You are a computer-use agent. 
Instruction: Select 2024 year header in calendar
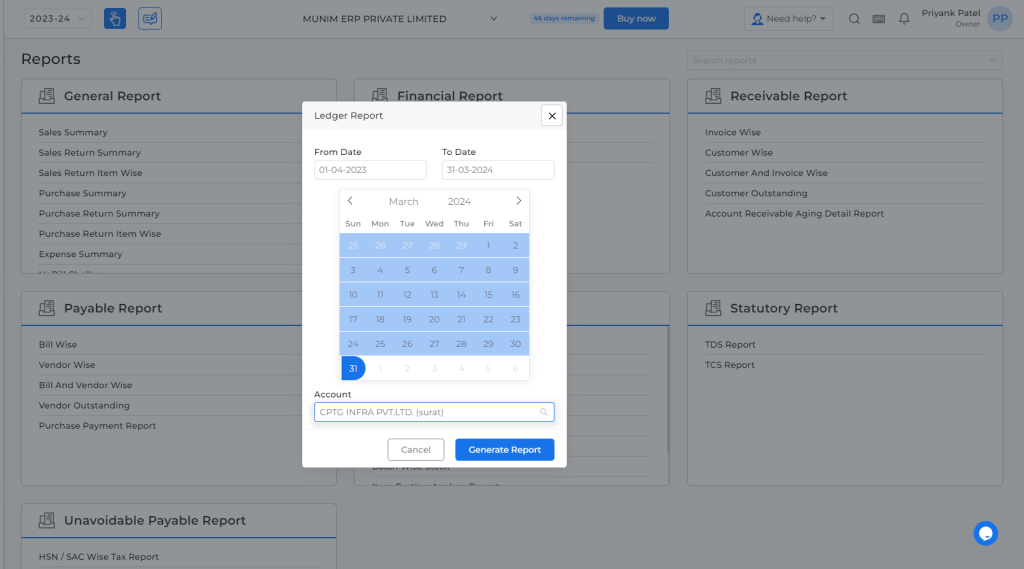point(459,201)
